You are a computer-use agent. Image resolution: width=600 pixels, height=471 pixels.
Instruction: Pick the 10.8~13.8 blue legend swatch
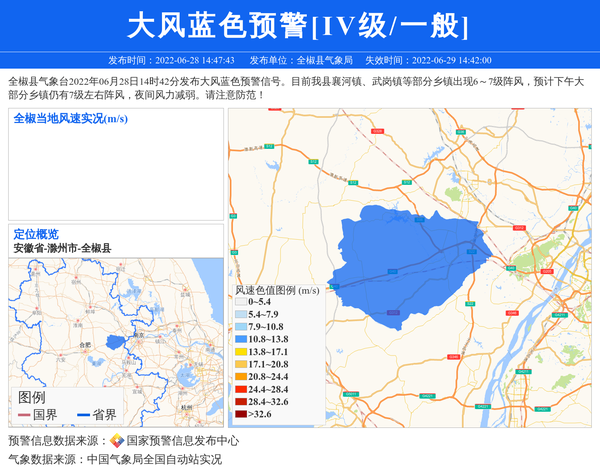(241, 340)
